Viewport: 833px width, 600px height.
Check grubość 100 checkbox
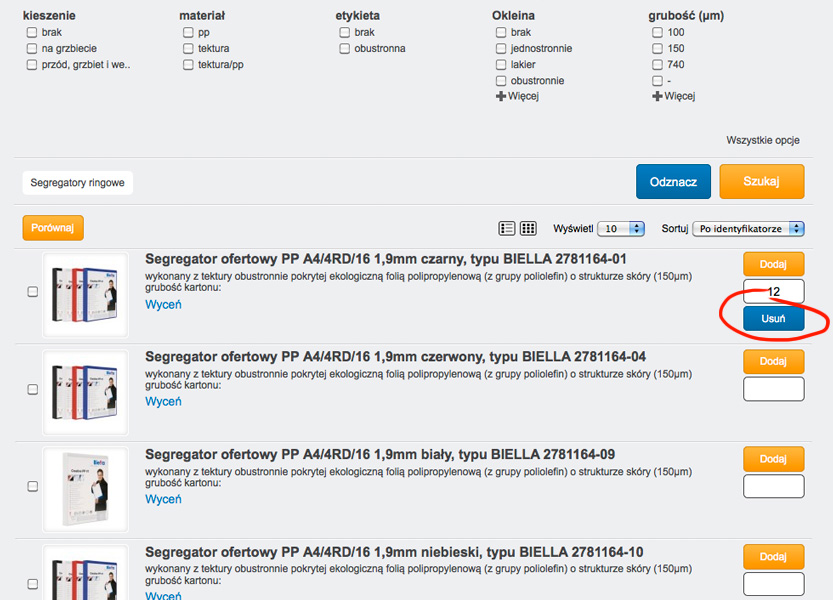pyautogui.click(x=657, y=32)
